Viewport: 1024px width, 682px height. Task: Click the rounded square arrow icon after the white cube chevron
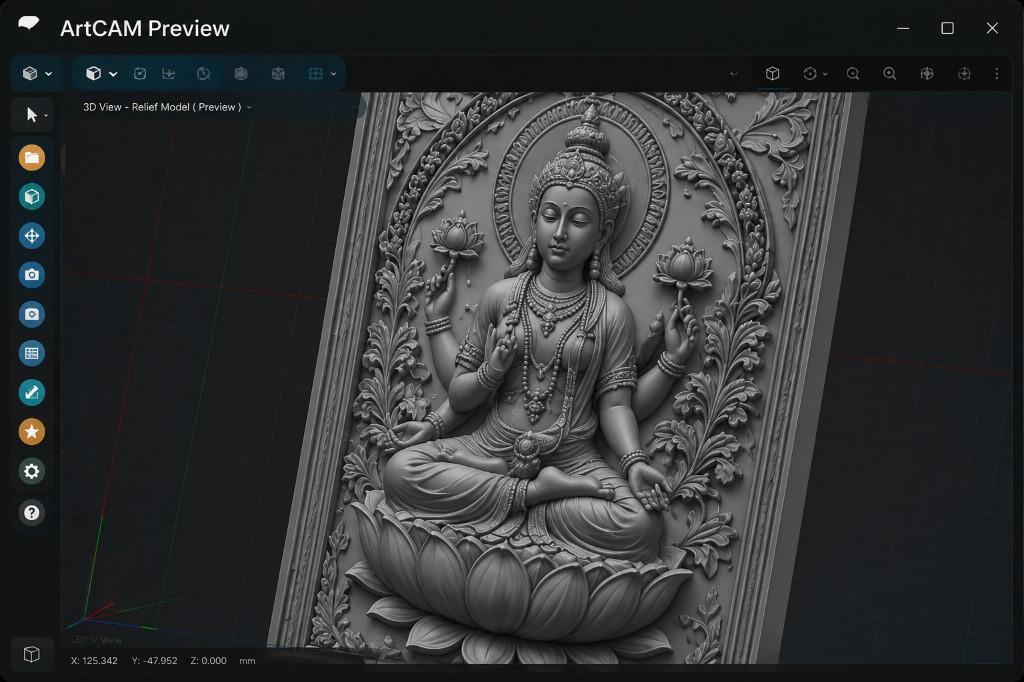point(140,74)
